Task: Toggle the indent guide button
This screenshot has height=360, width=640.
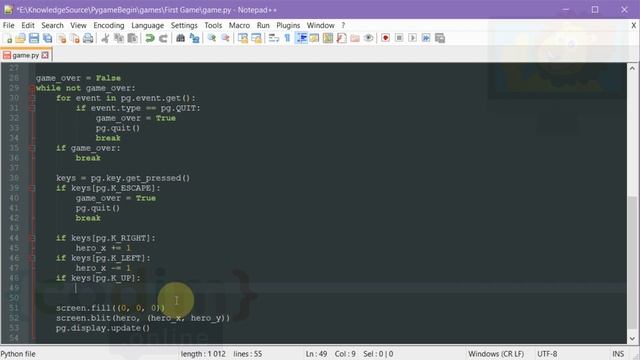Action: click(301, 38)
